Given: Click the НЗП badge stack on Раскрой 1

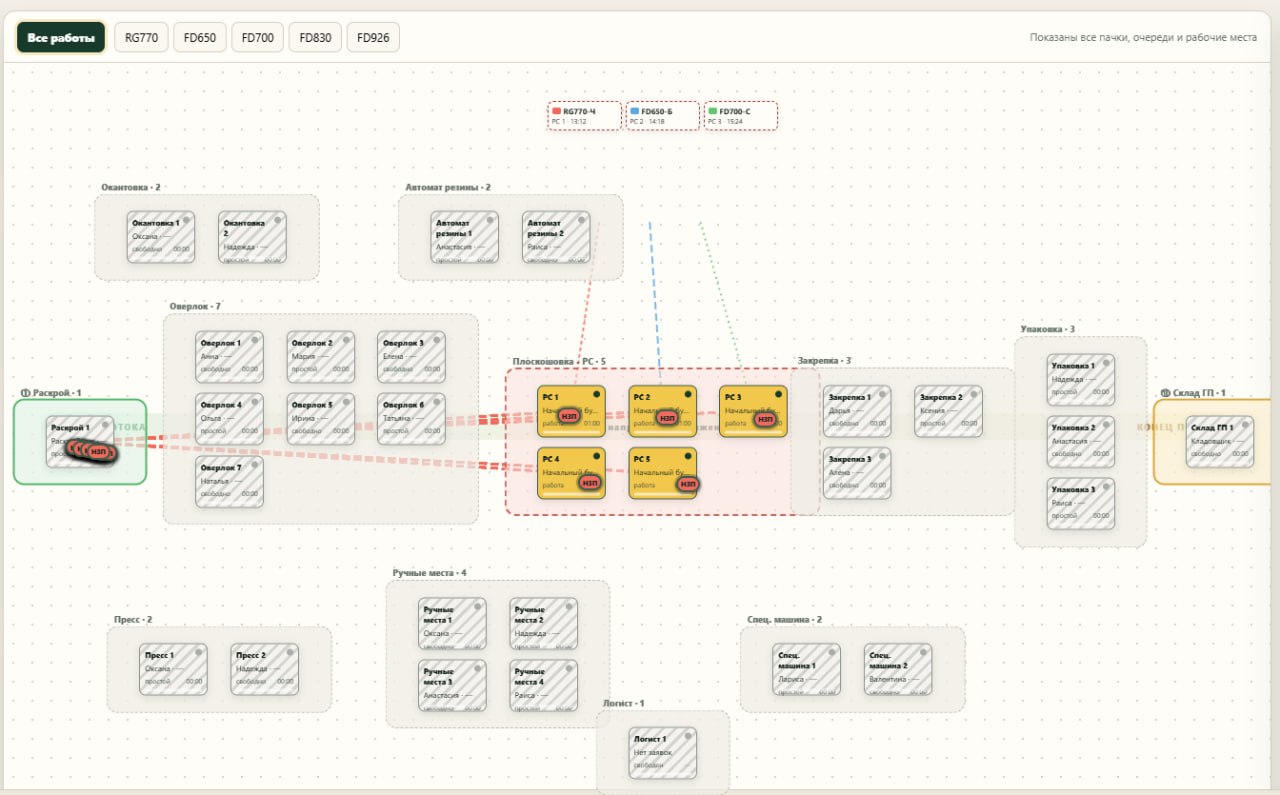Looking at the screenshot, I should point(93,451).
